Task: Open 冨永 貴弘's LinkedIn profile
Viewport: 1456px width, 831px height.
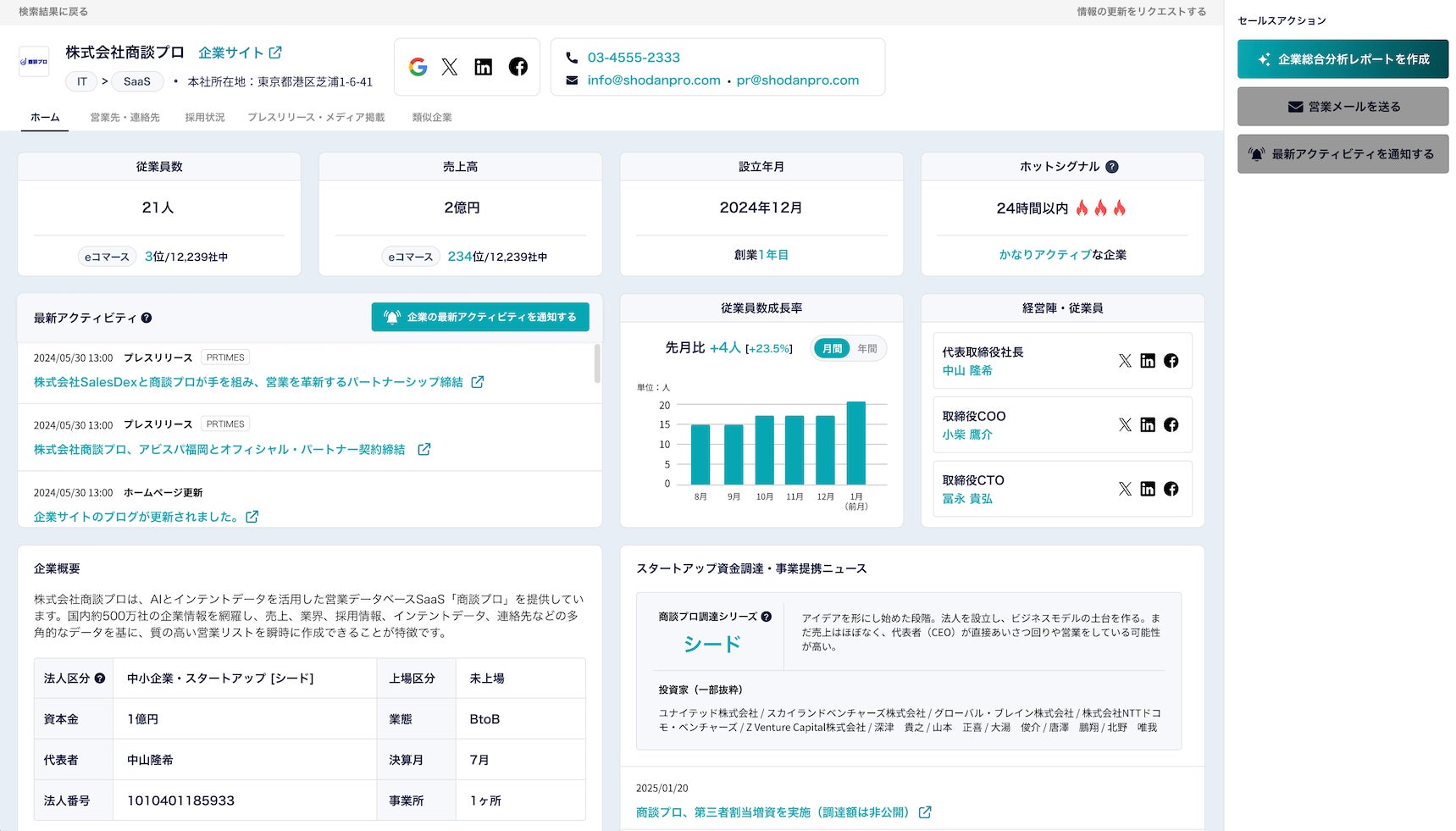Action: [x=1148, y=489]
